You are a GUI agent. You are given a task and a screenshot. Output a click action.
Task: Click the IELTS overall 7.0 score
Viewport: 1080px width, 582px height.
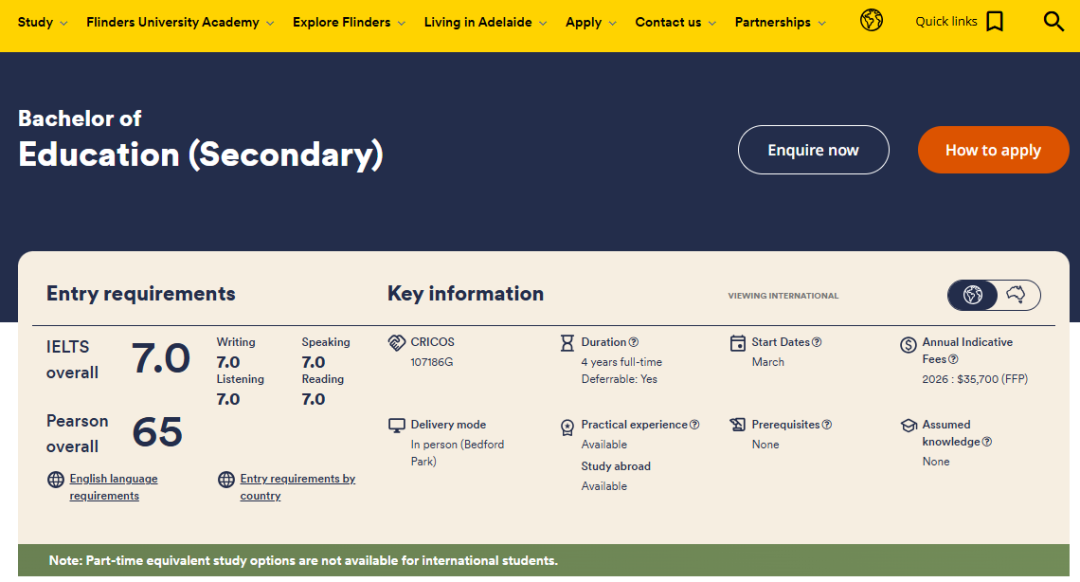160,359
